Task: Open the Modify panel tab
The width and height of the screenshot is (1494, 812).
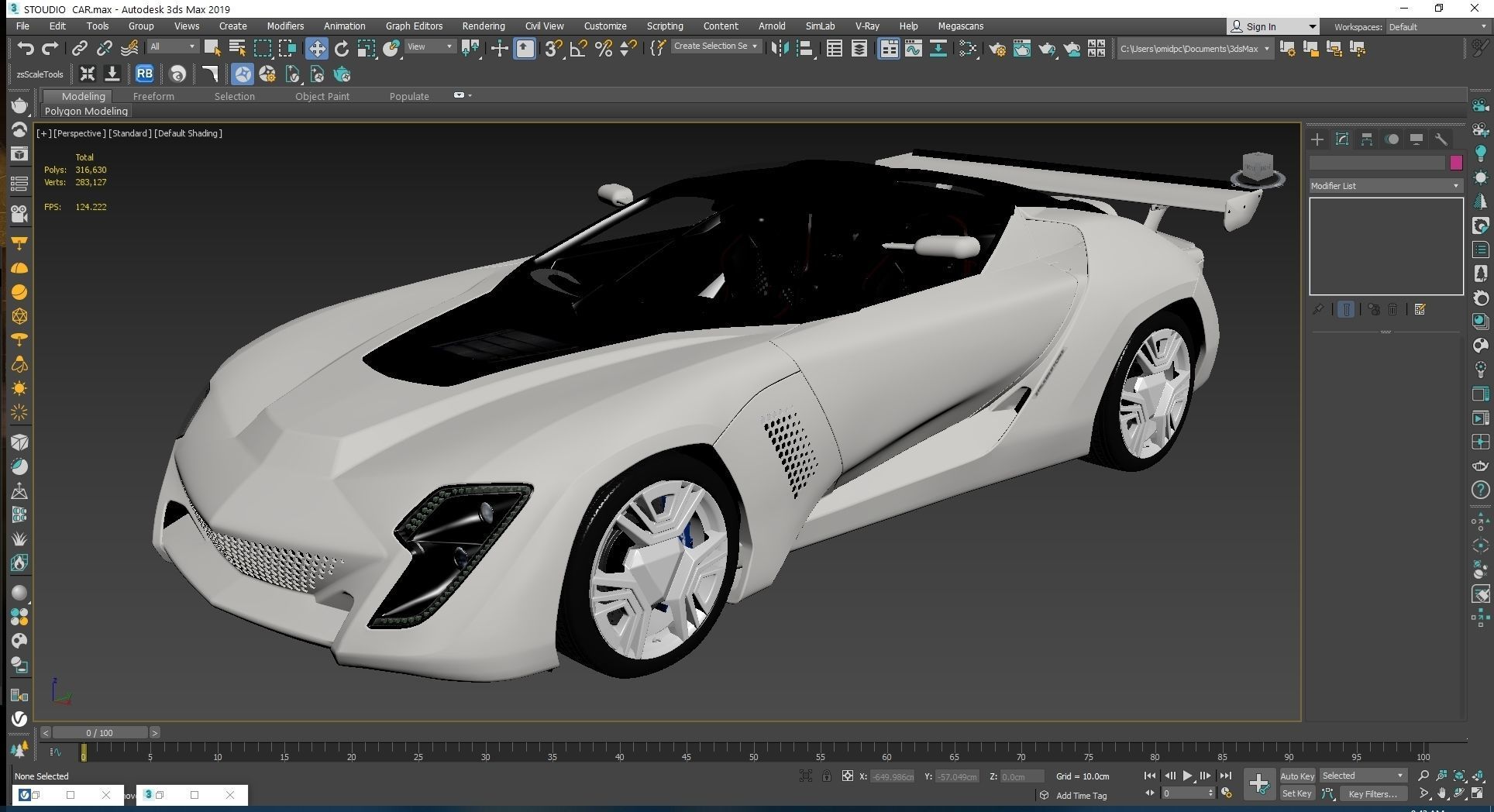Action: pyautogui.click(x=1342, y=139)
